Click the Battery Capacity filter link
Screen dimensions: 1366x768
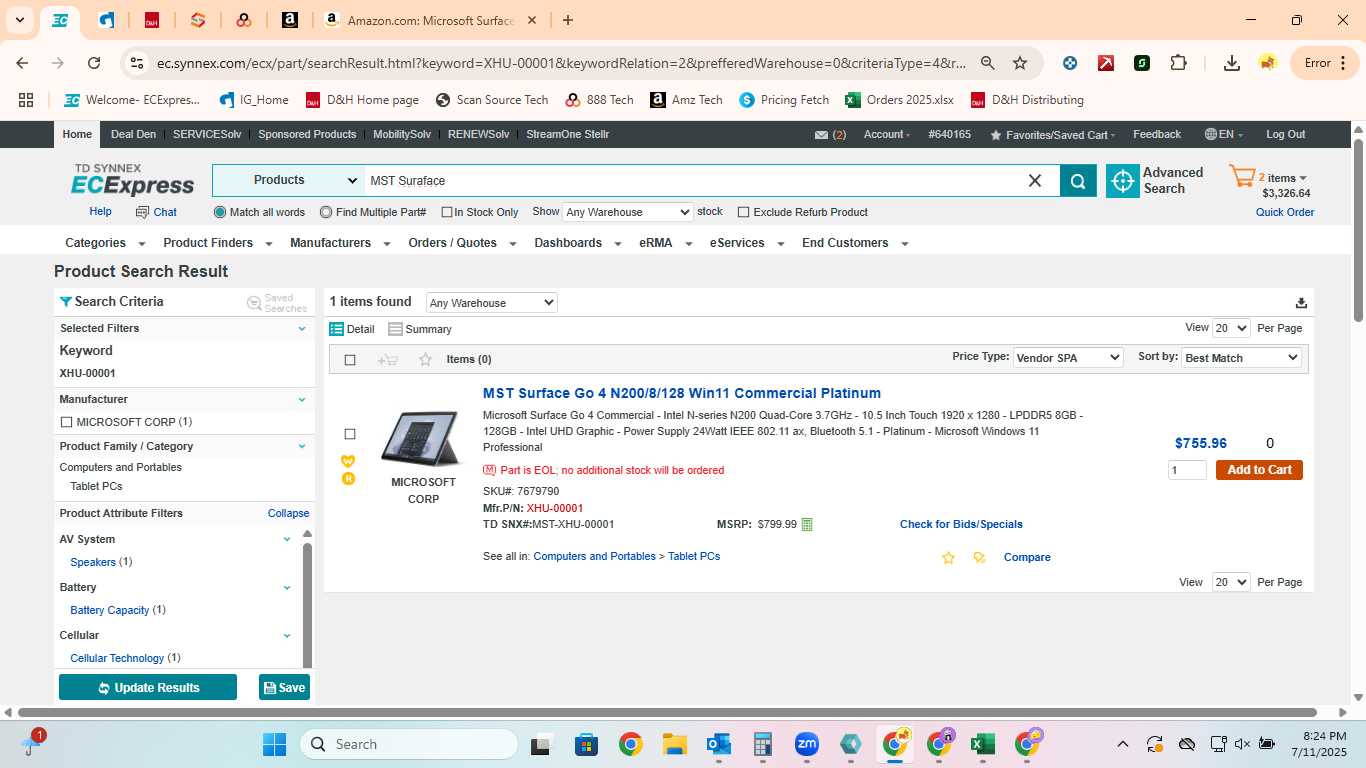110,611
